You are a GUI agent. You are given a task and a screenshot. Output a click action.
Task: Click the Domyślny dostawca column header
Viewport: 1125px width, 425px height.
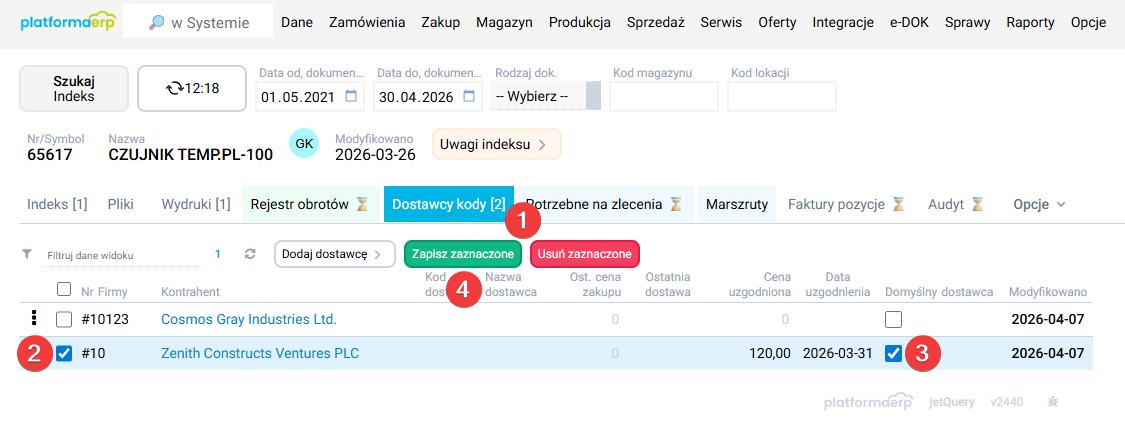point(939,291)
